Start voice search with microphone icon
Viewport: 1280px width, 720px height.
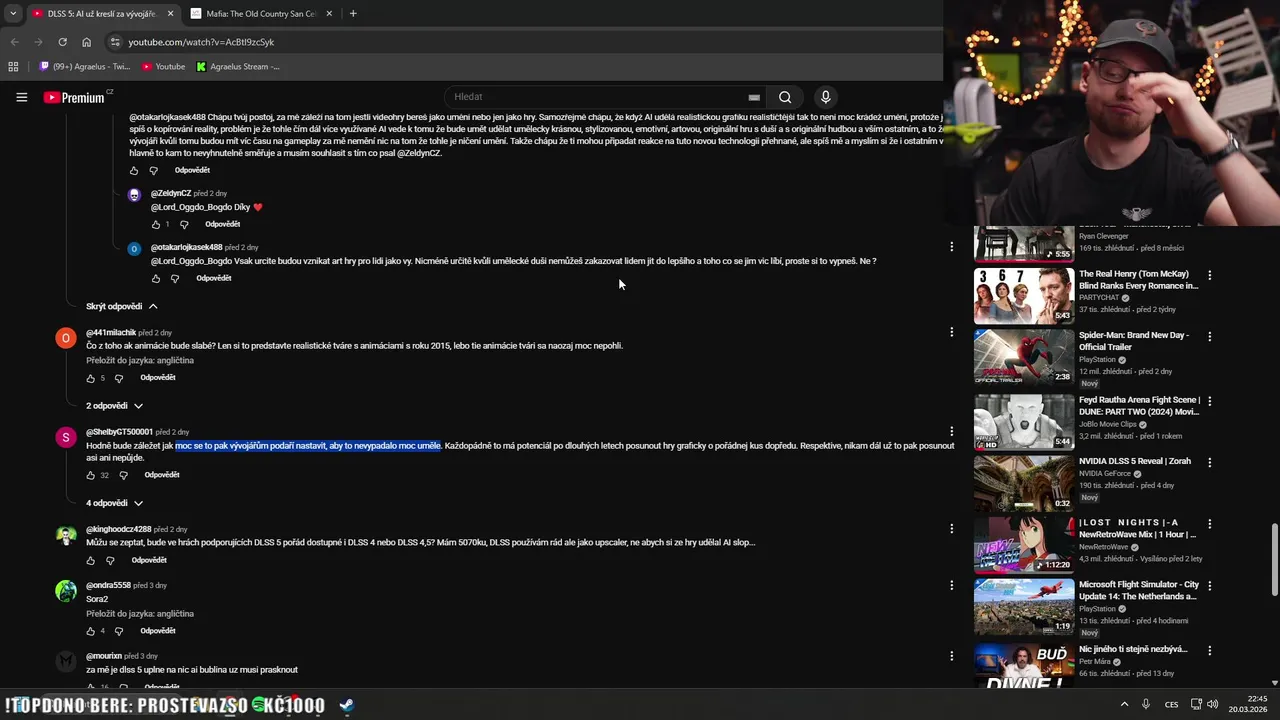point(825,97)
